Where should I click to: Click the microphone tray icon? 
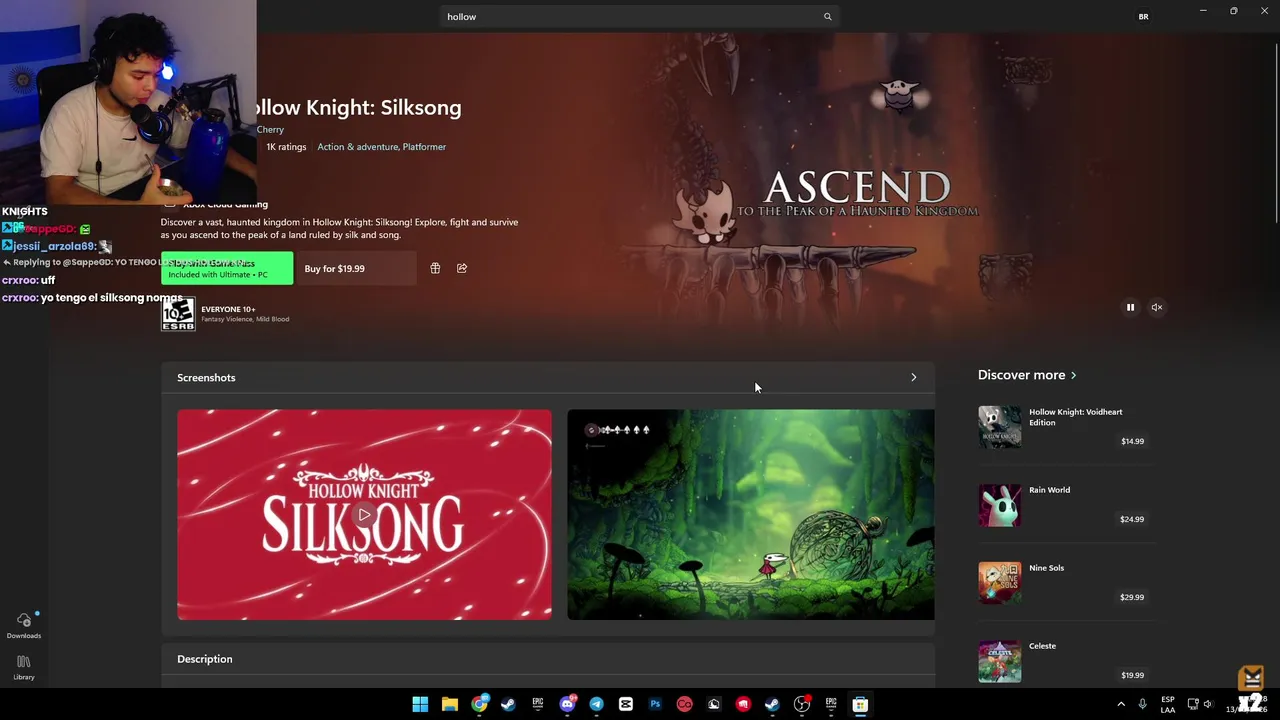1142,704
